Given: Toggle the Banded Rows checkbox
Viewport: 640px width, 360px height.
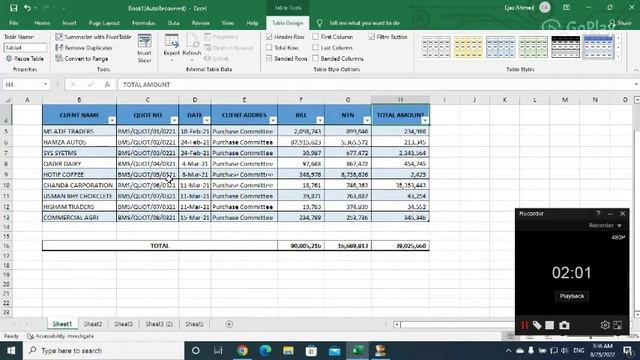Looking at the screenshot, I should 269,58.
